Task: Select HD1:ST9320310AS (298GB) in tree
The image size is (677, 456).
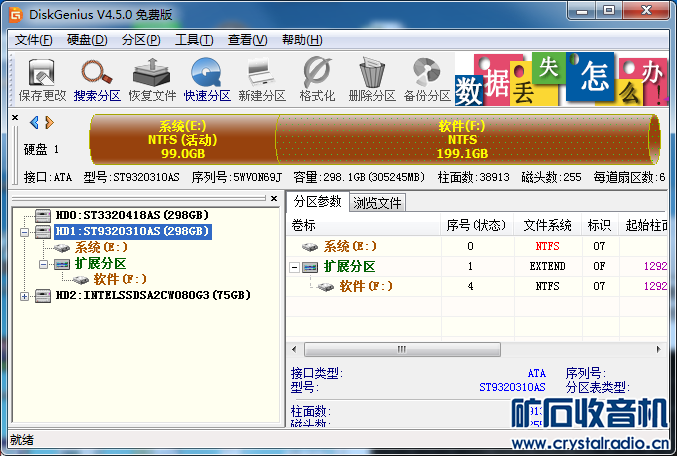Action: click(x=132, y=231)
